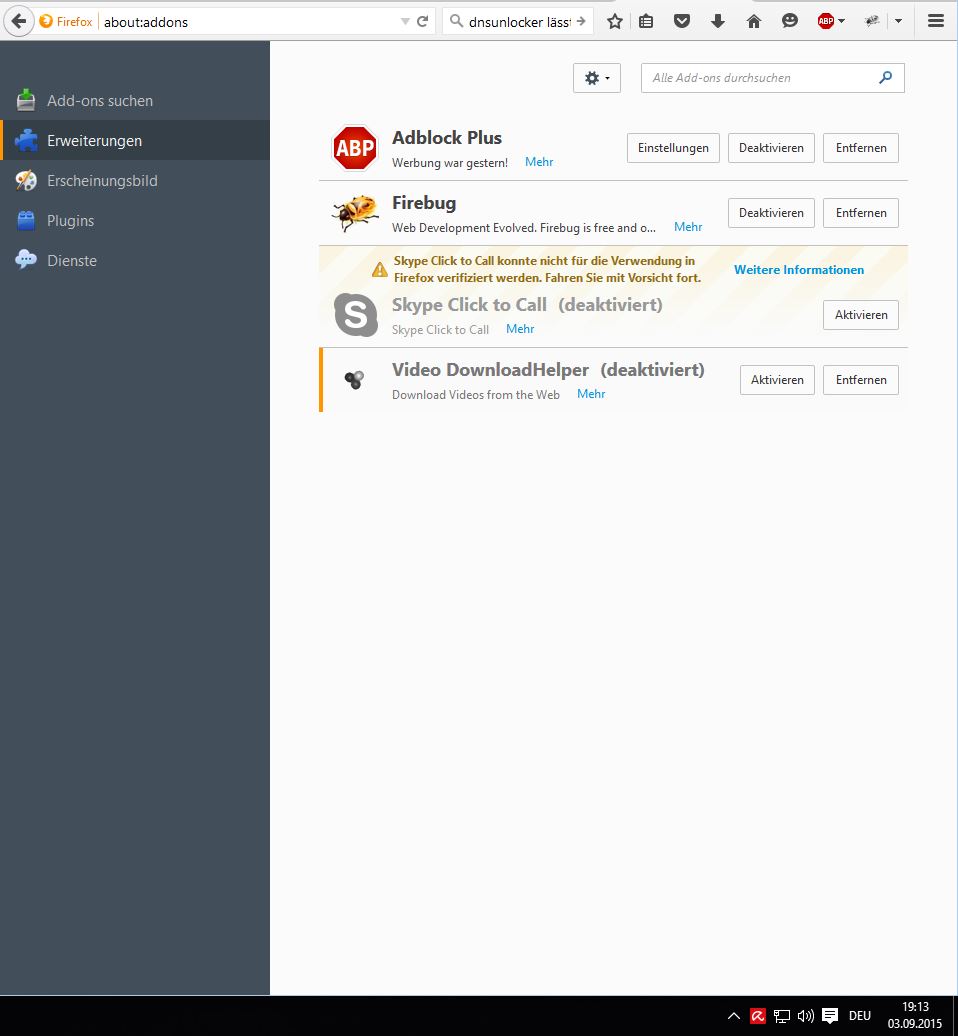The image size is (958, 1036).
Task: Open the volume speaker tray icon
Action: [805, 1016]
